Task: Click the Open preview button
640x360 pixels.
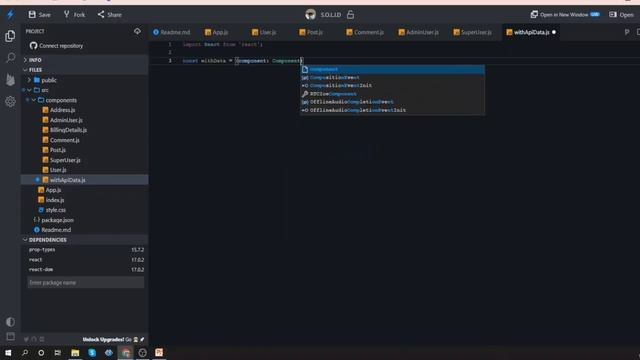Action: [x=621, y=15]
